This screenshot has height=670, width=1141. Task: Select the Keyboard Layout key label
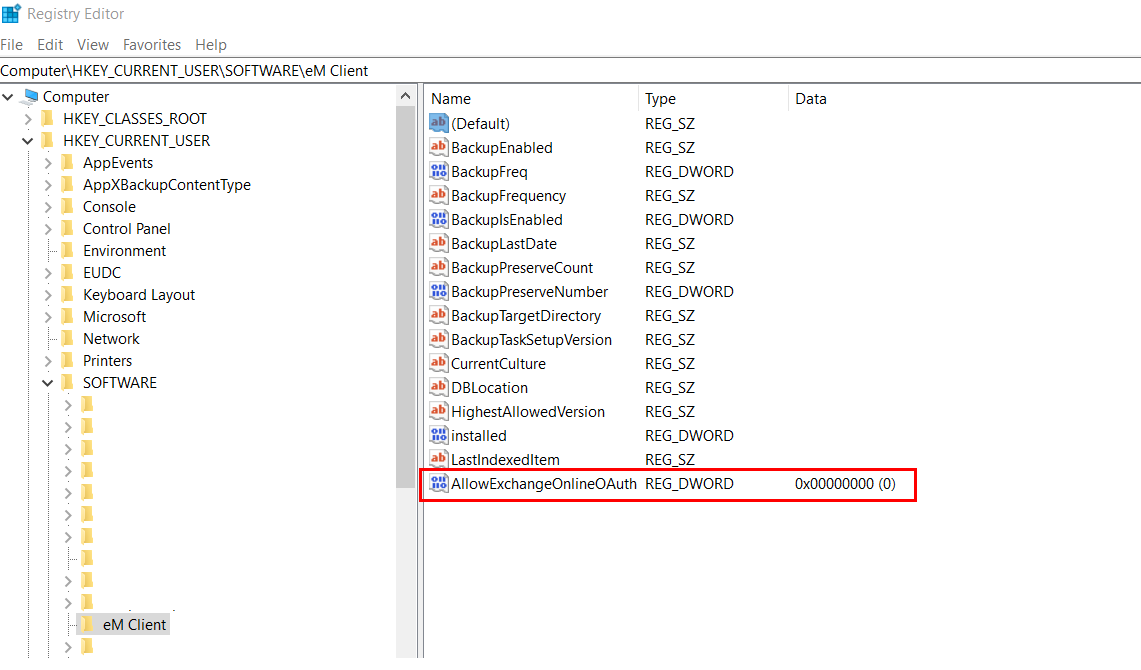tap(139, 295)
